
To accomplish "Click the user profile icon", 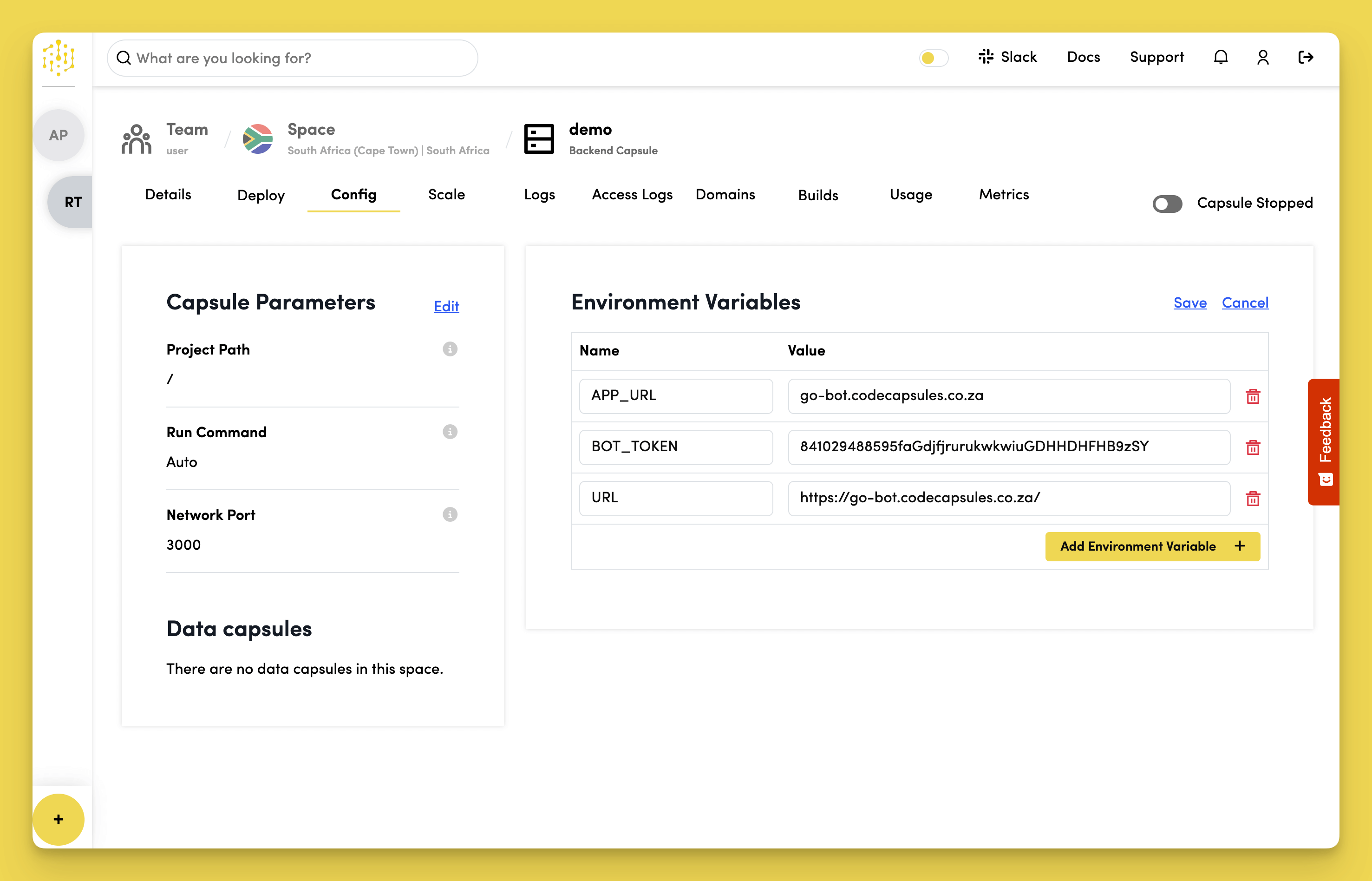I will [x=1263, y=57].
